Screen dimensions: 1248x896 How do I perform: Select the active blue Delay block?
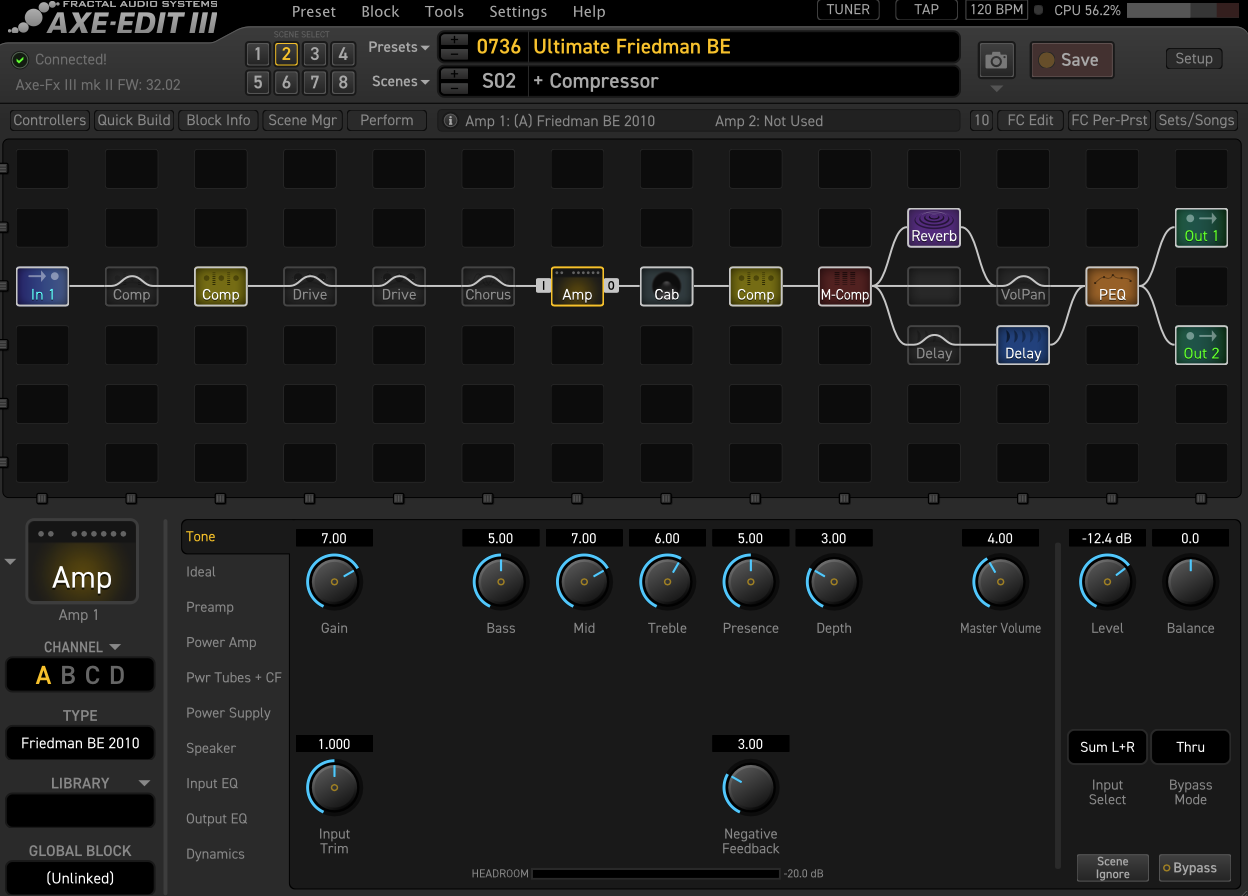pyautogui.click(x=1023, y=345)
